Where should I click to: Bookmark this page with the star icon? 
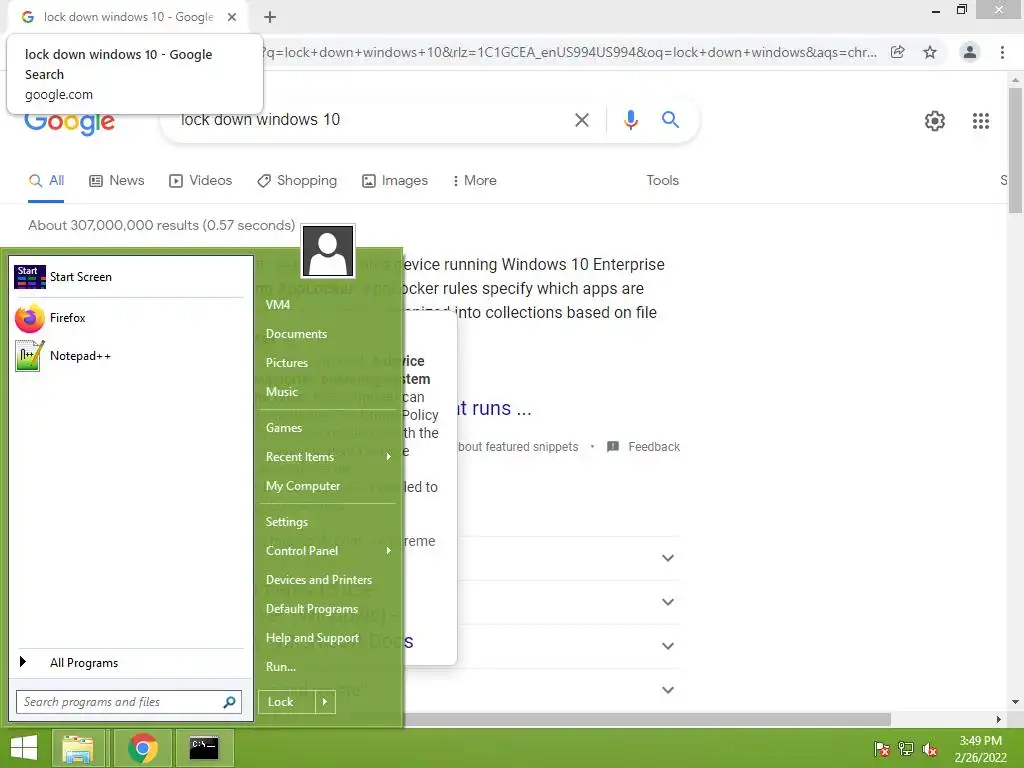tap(930, 52)
